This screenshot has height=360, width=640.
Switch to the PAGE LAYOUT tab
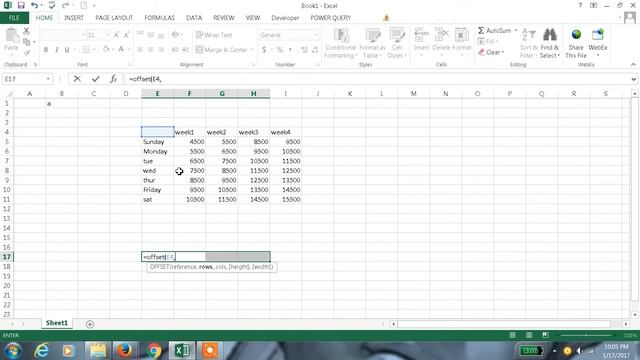pyautogui.click(x=114, y=18)
